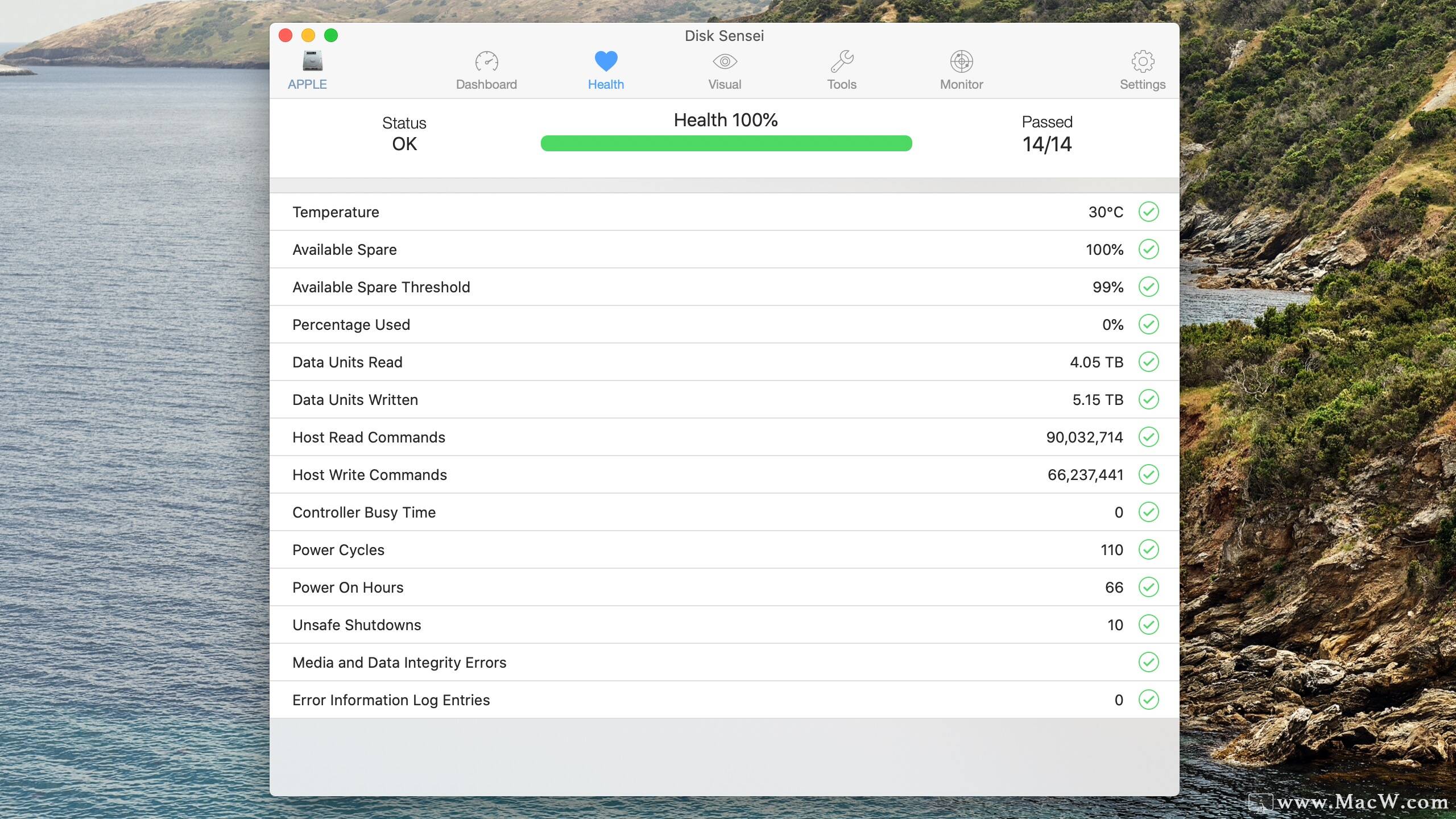
Task: Click the Media and Data Integrity checkmark
Action: point(1148,662)
